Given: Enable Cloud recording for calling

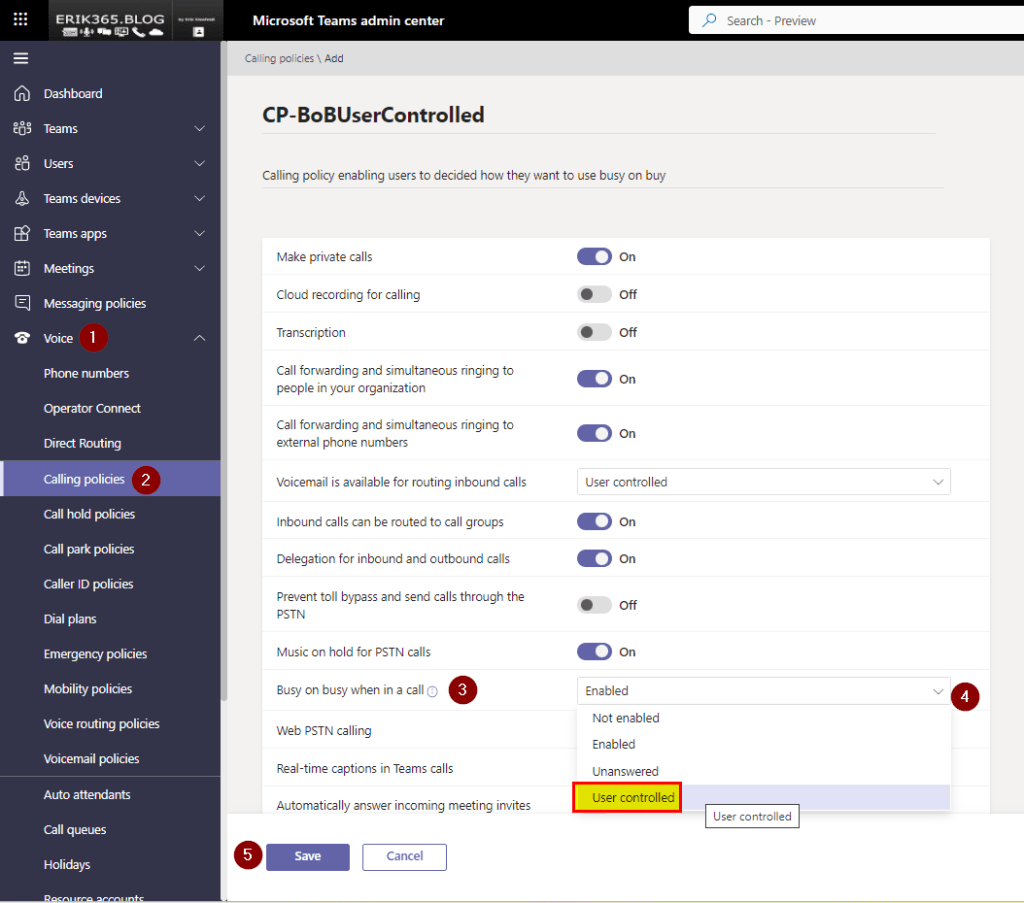Looking at the screenshot, I should click(x=594, y=295).
